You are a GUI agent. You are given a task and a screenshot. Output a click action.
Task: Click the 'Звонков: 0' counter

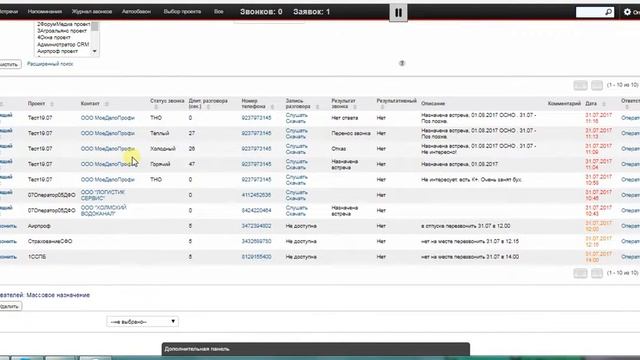pyautogui.click(x=261, y=12)
